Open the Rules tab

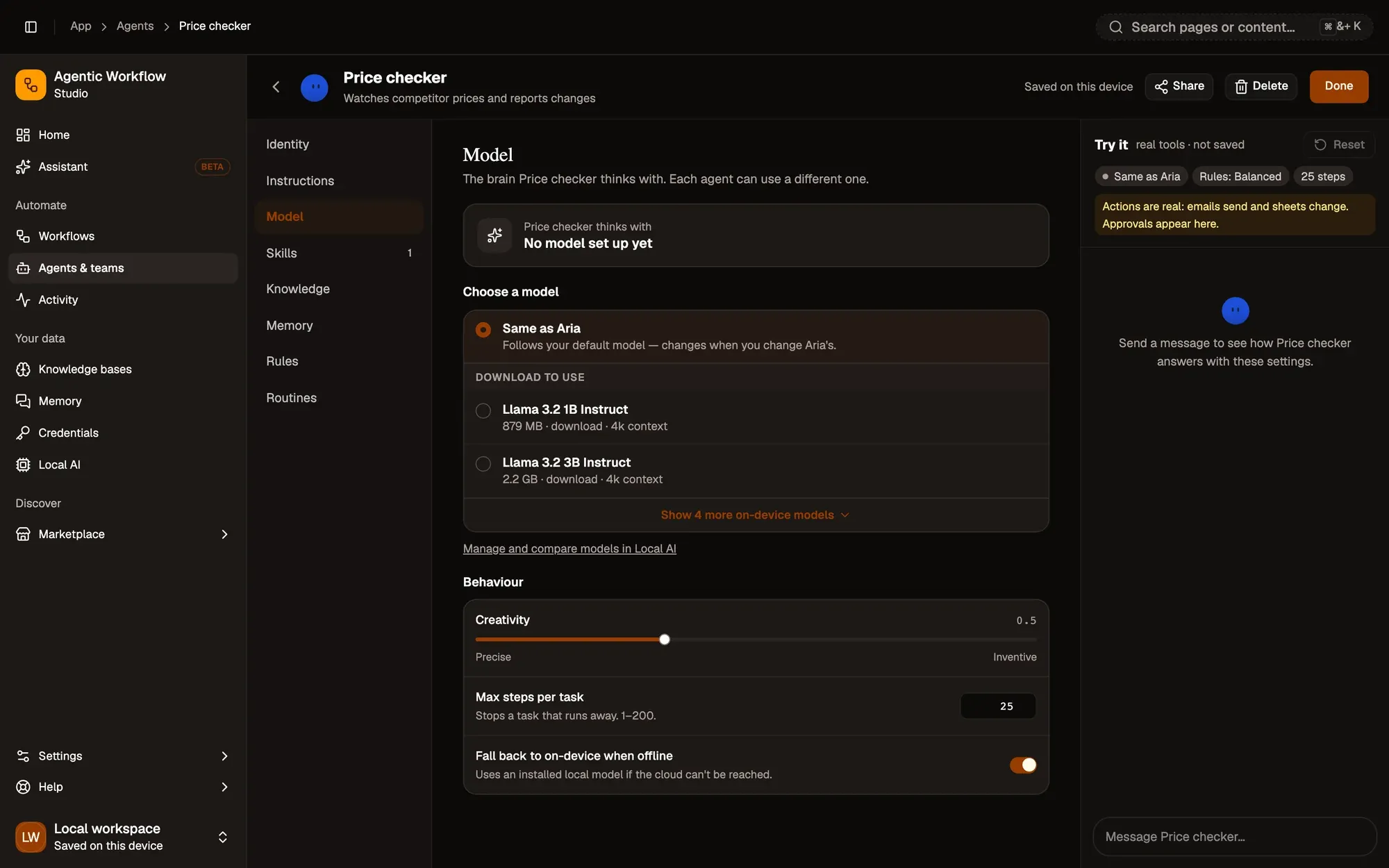(x=339, y=361)
